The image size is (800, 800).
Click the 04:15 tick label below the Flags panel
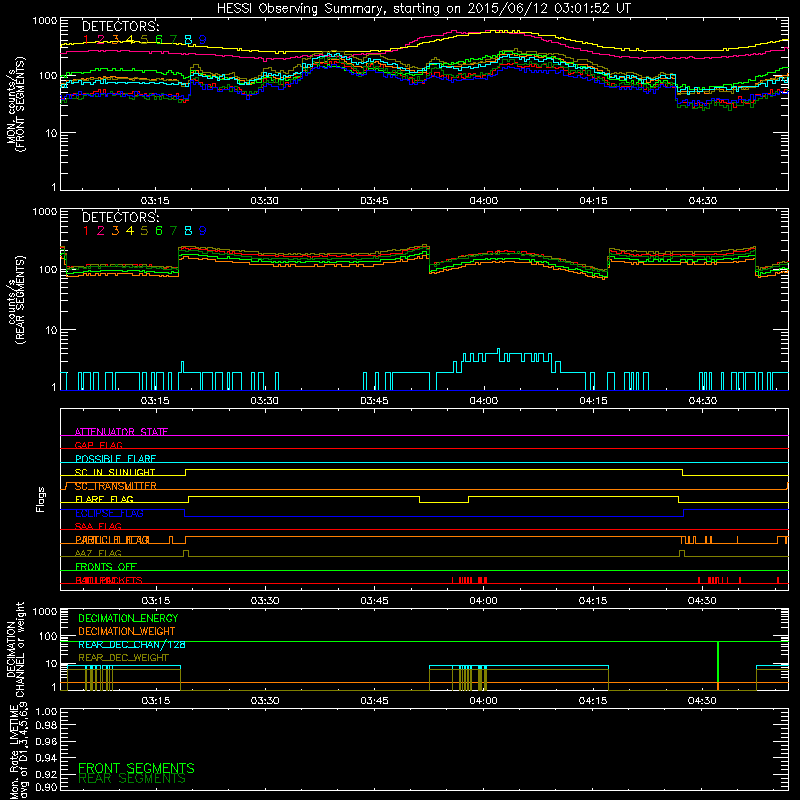pyautogui.click(x=593, y=601)
